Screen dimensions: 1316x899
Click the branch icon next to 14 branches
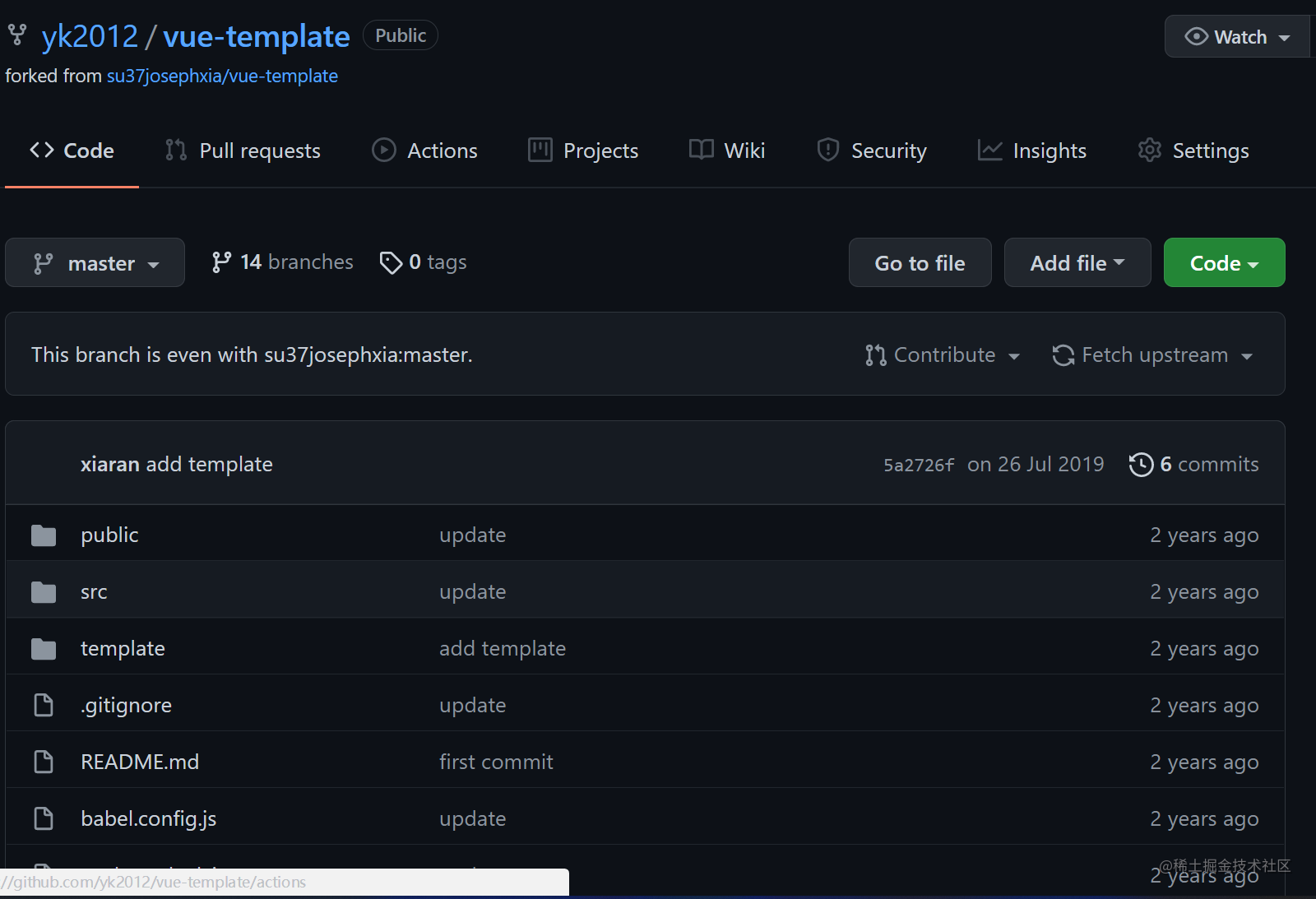coord(221,262)
